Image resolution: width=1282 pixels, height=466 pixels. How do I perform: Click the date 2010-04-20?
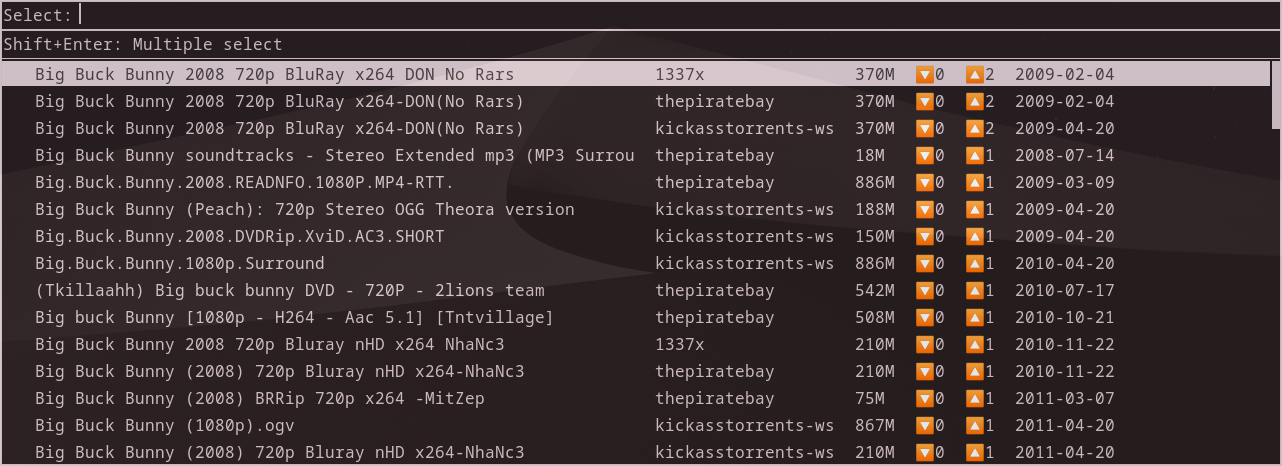click(1065, 263)
